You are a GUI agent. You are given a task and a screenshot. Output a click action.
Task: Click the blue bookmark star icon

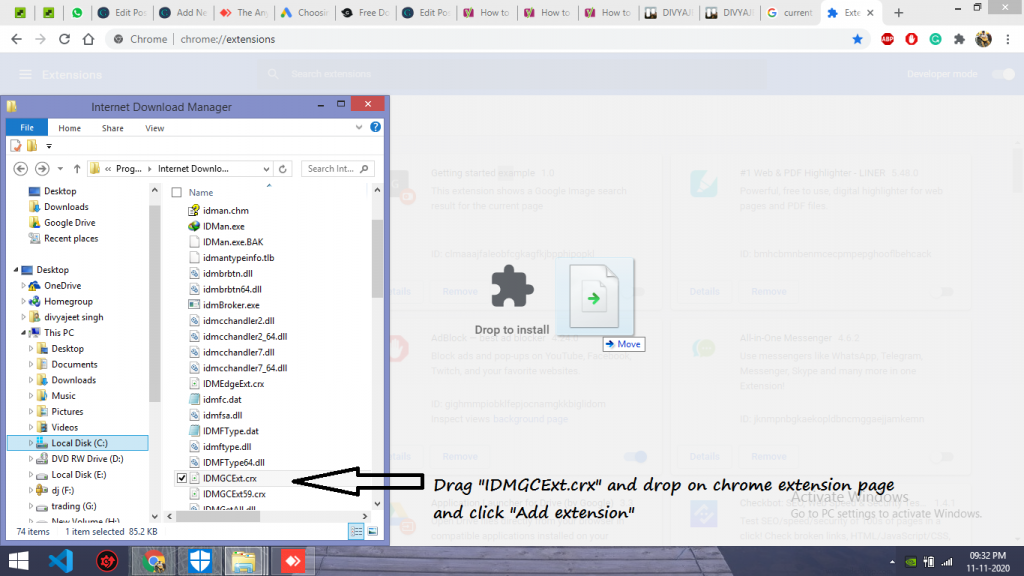point(857,39)
